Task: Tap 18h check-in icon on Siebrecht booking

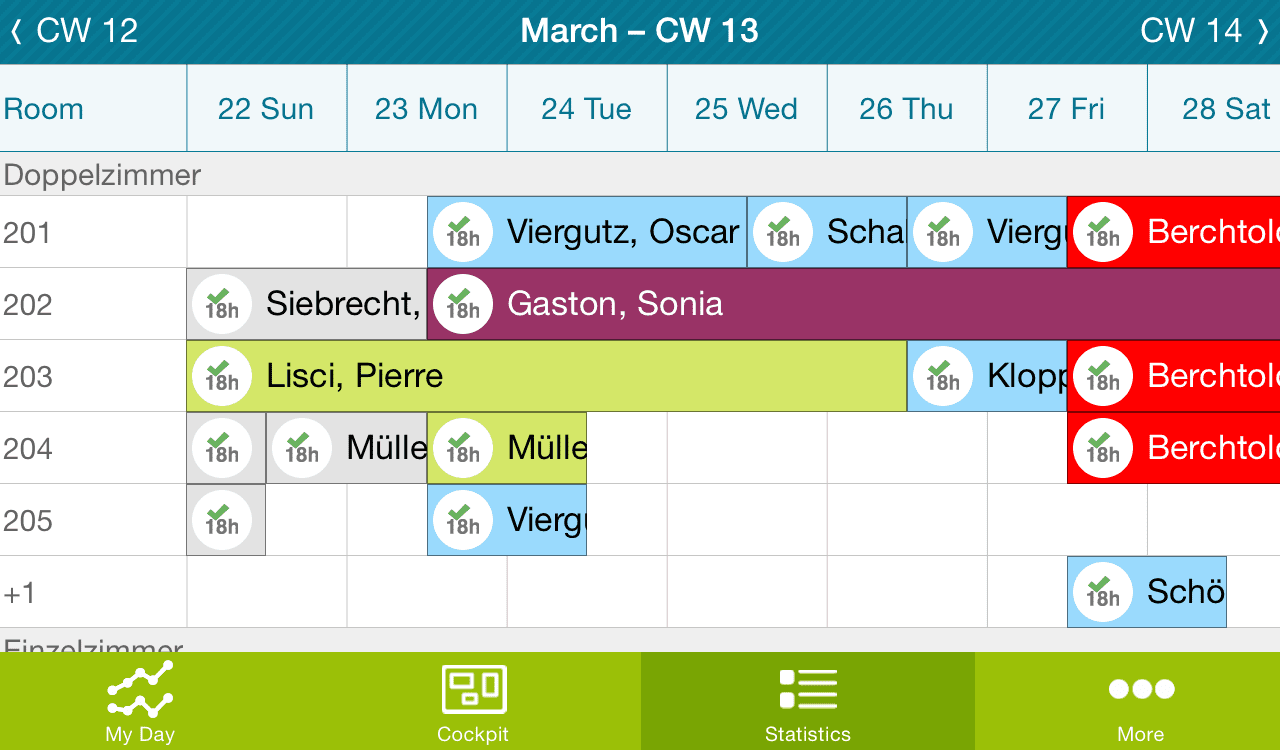Action: click(222, 304)
